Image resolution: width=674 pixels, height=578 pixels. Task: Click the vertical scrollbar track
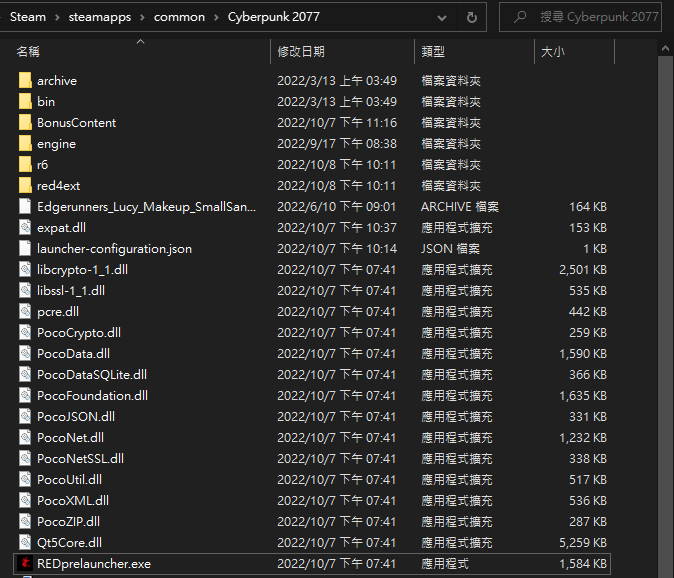[665, 318]
